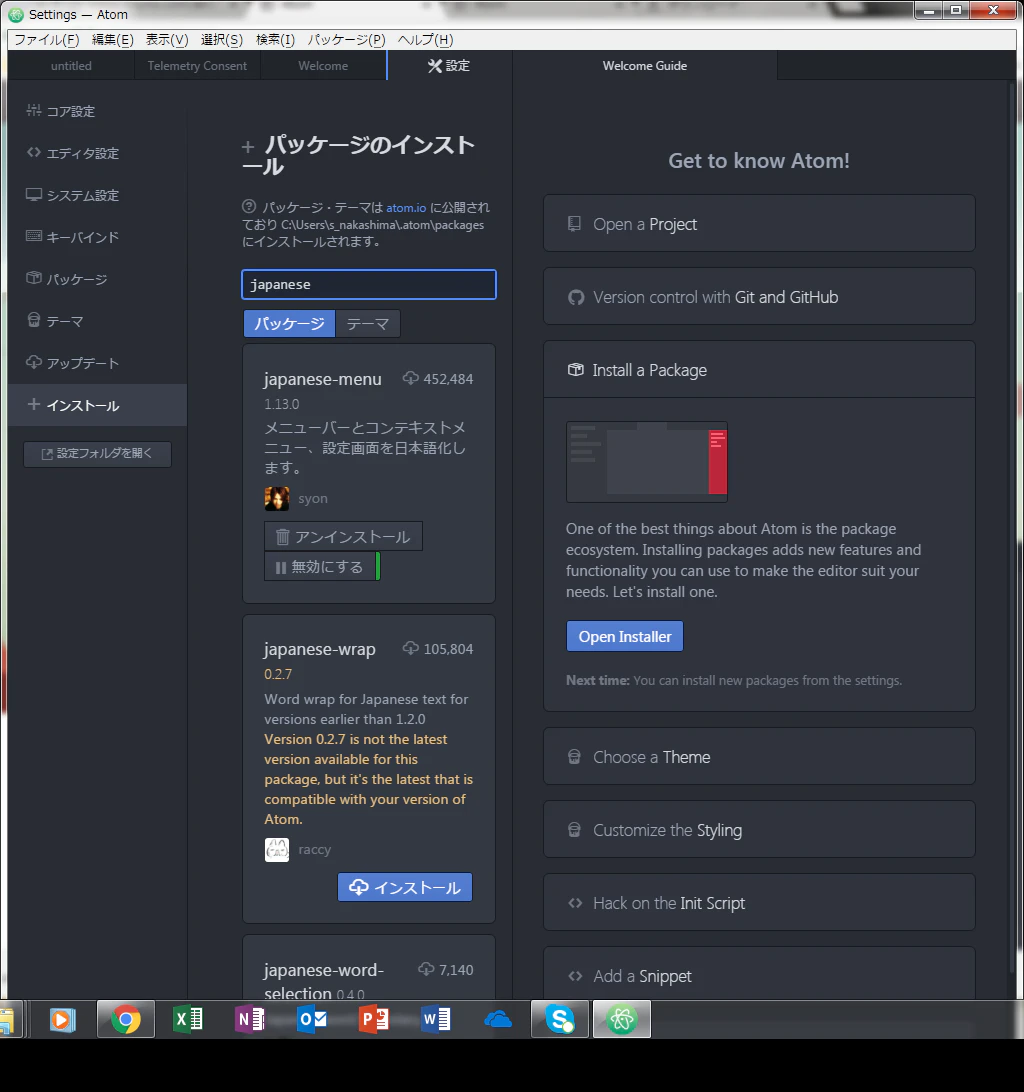
Task: Open ファイル(F) menu
Action: pyautogui.click(x=47, y=40)
